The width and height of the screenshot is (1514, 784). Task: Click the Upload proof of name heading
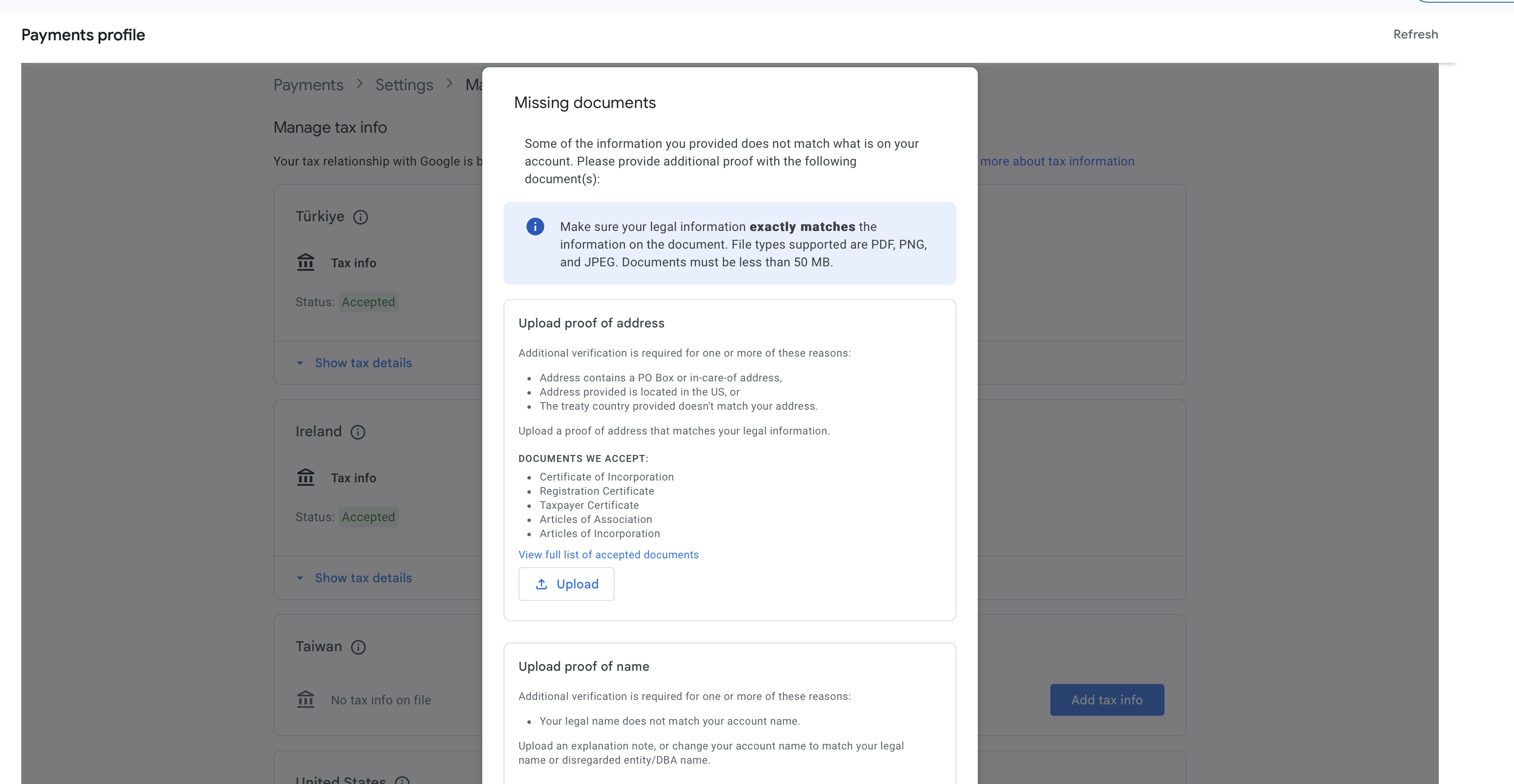[584, 666]
